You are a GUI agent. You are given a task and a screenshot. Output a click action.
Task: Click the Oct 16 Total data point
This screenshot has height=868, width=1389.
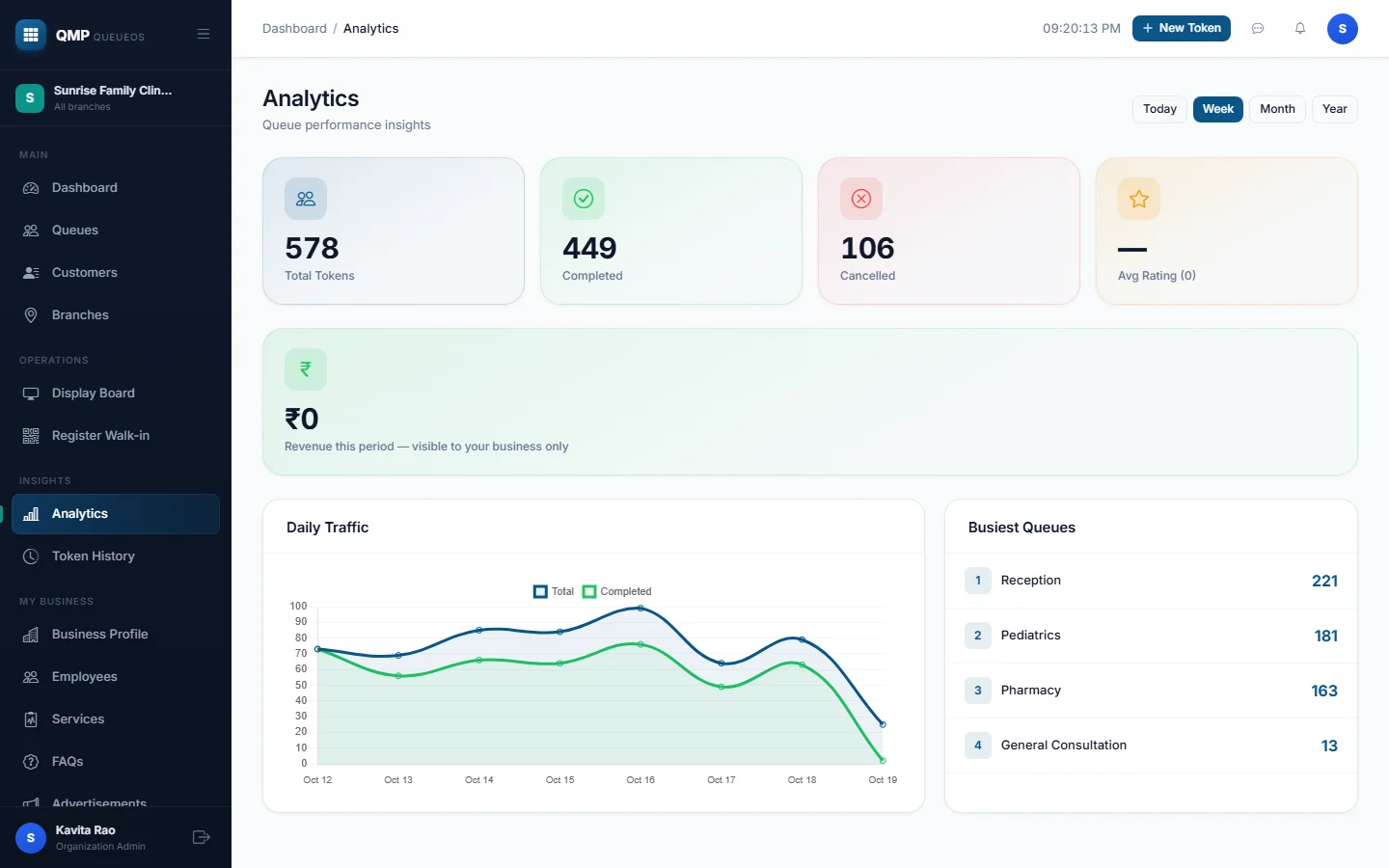pyautogui.click(x=640, y=609)
